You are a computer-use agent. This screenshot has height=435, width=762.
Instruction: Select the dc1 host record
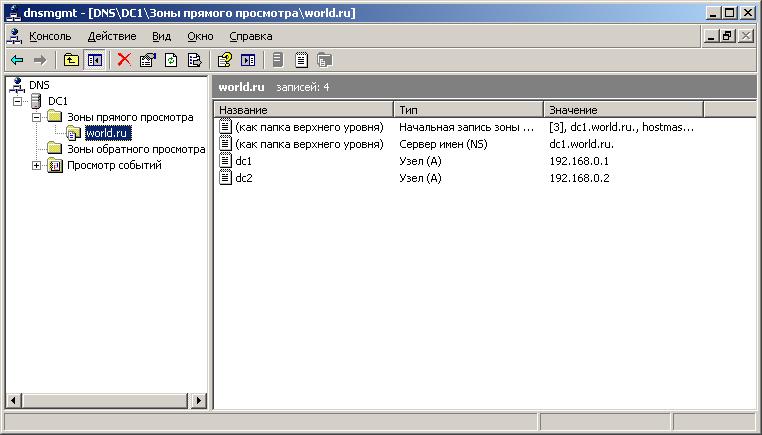[x=243, y=161]
